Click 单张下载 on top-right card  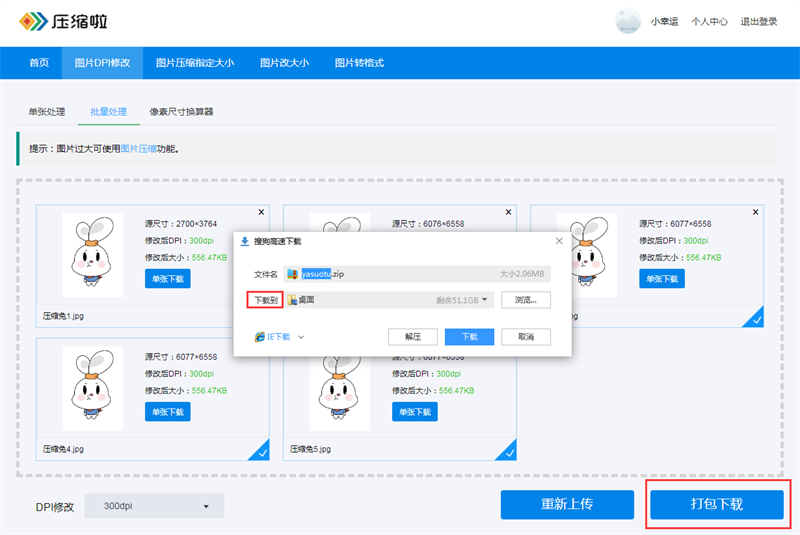[662, 279]
